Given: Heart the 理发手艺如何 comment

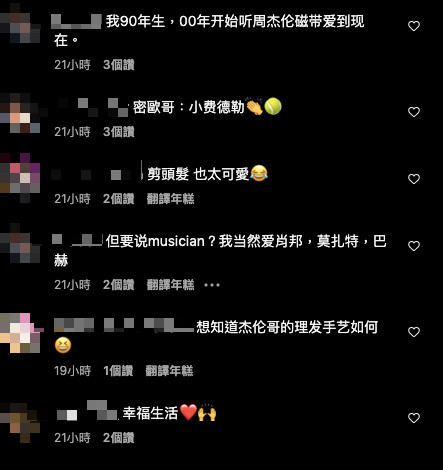Looking at the screenshot, I should [414, 332].
